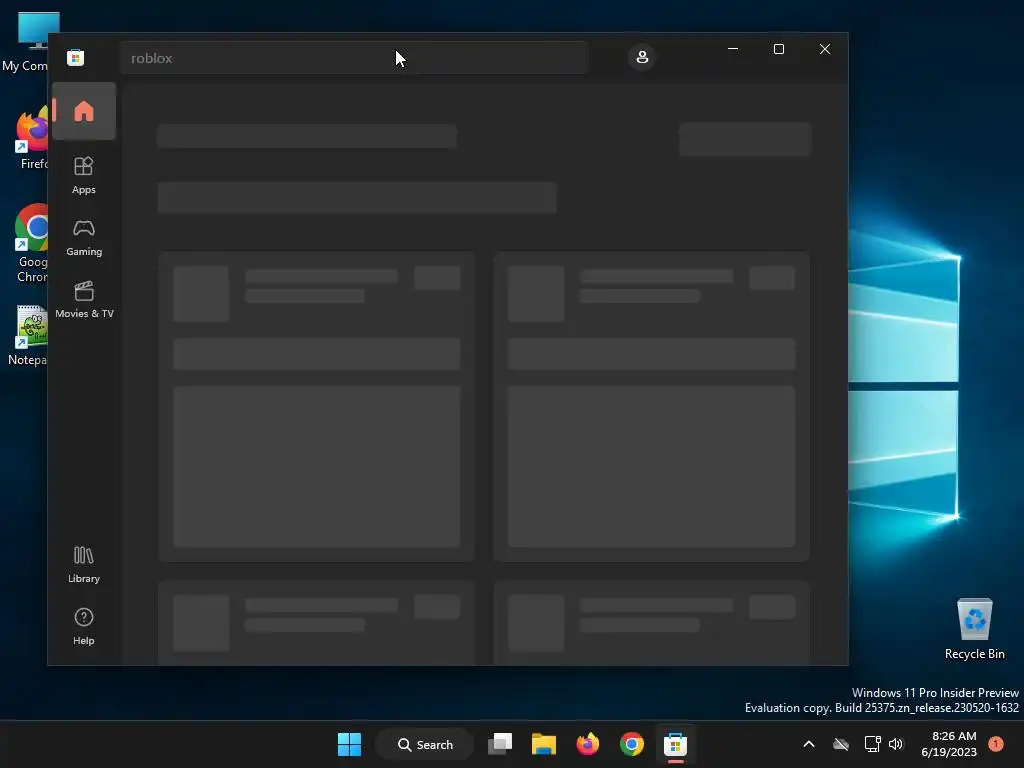Open network status tray icon
This screenshot has height=768, width=1024.
[872, 744]
